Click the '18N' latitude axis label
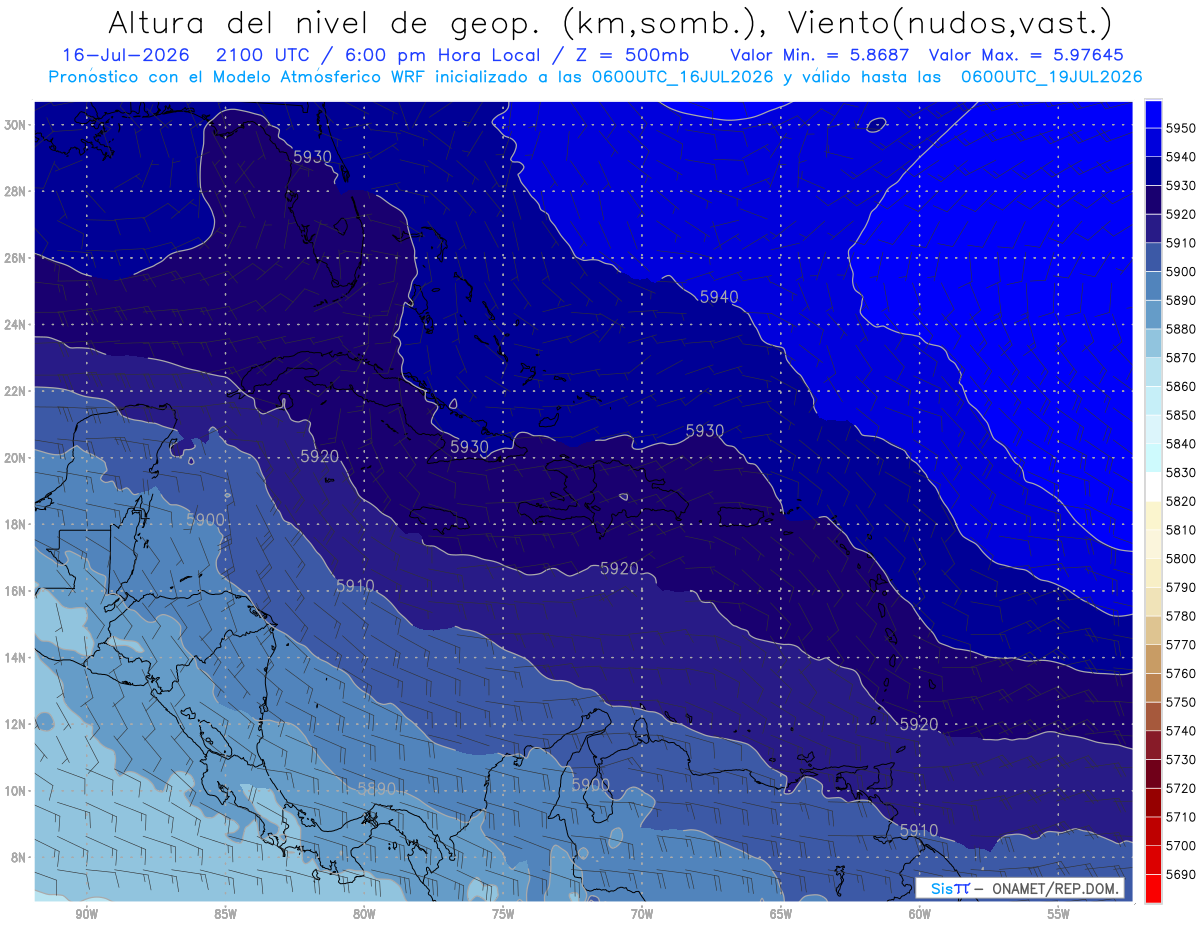Screen dimensions: 1200x927 click(15, 525)
